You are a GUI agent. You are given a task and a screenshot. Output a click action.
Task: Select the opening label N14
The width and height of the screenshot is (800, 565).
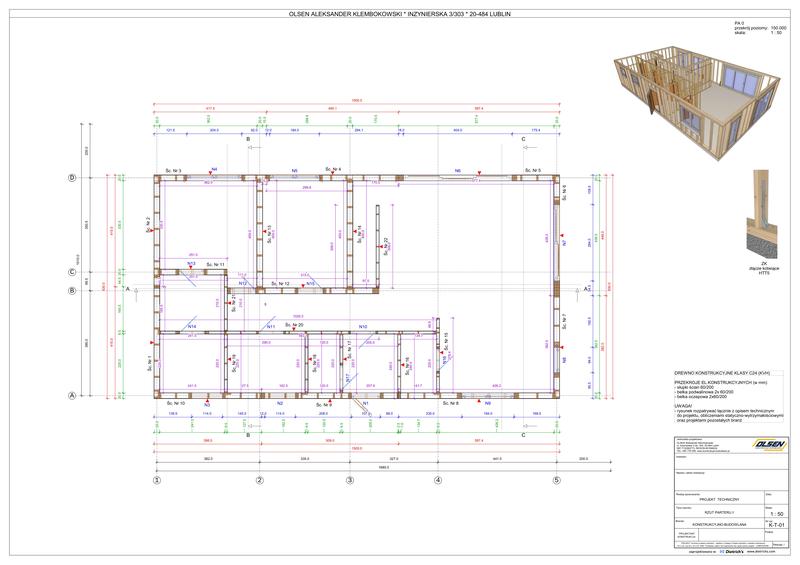[191, 327]
